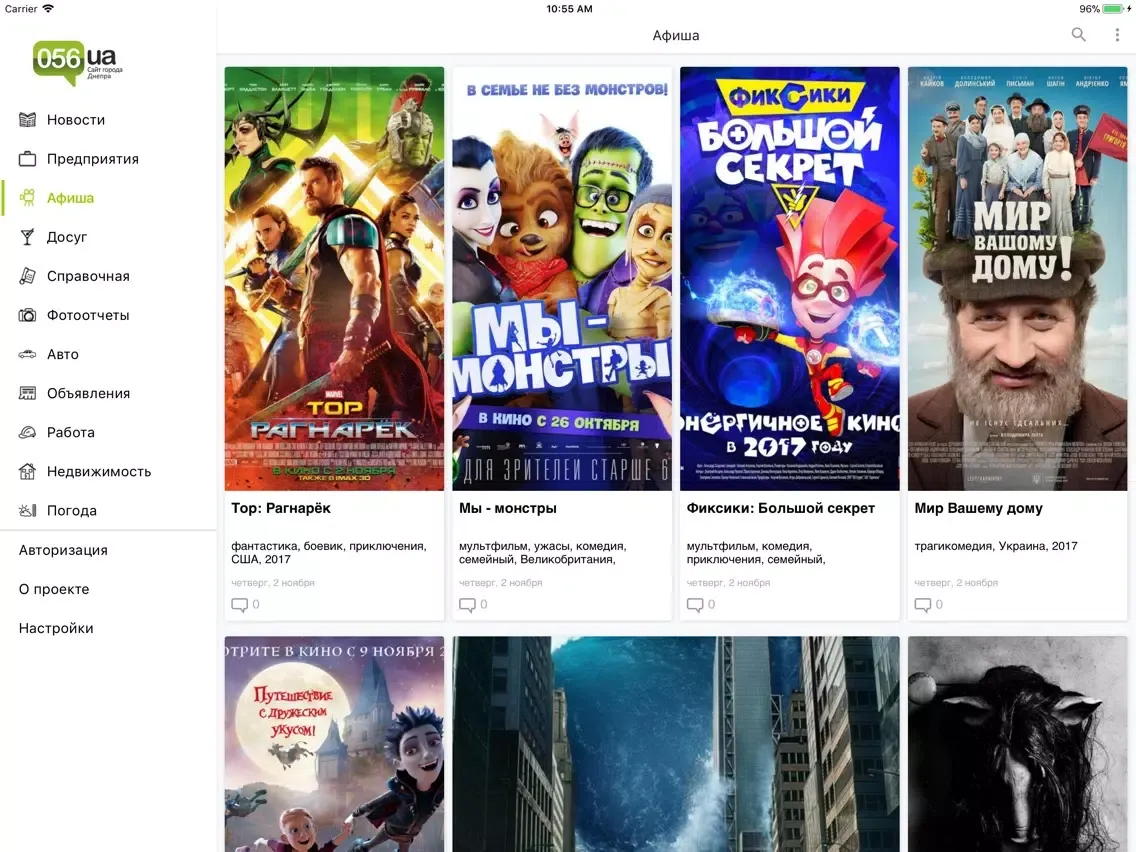Tap the Путешествие с дружеским укусом poster

click(x=334, y=744)
